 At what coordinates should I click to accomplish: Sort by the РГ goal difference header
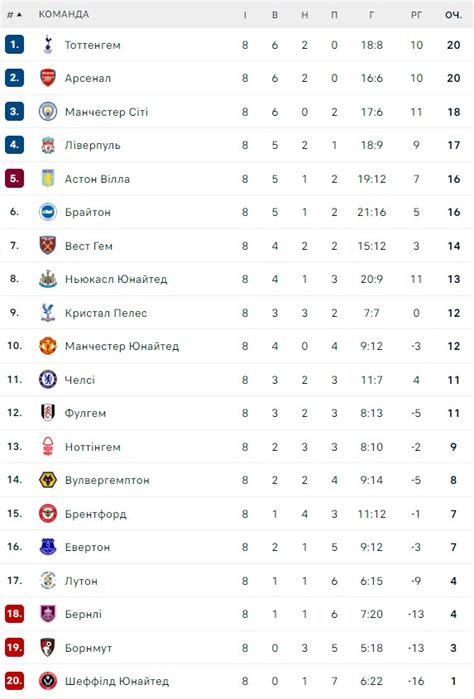[416, 15]
